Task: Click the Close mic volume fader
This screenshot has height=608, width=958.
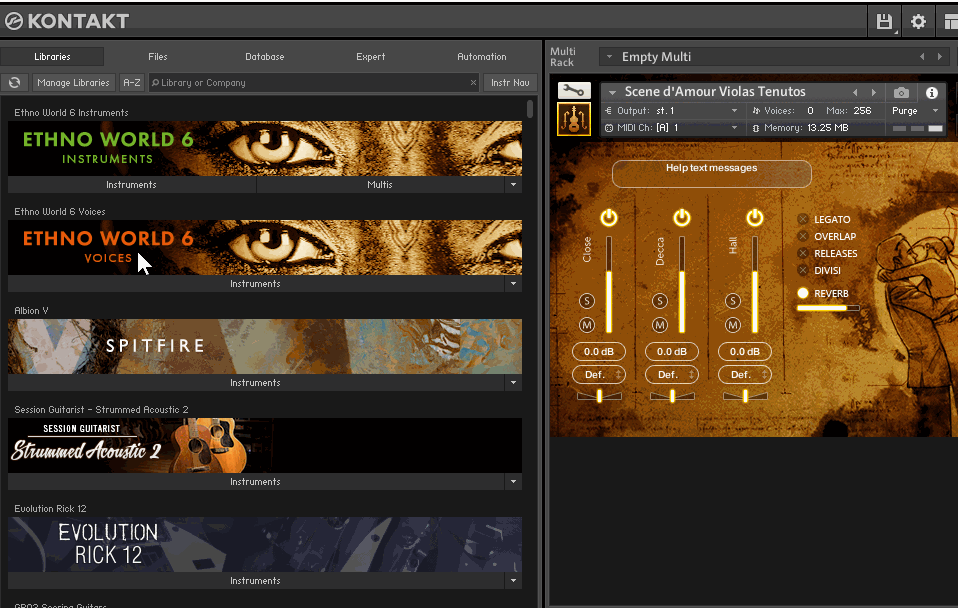Action: pos(609,285)
